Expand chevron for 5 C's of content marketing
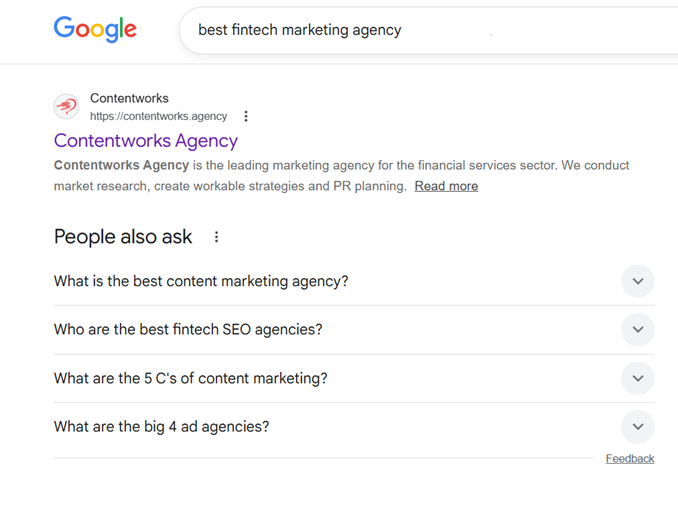Viewport: 678px width, 510px height. [x=637, y=379]
